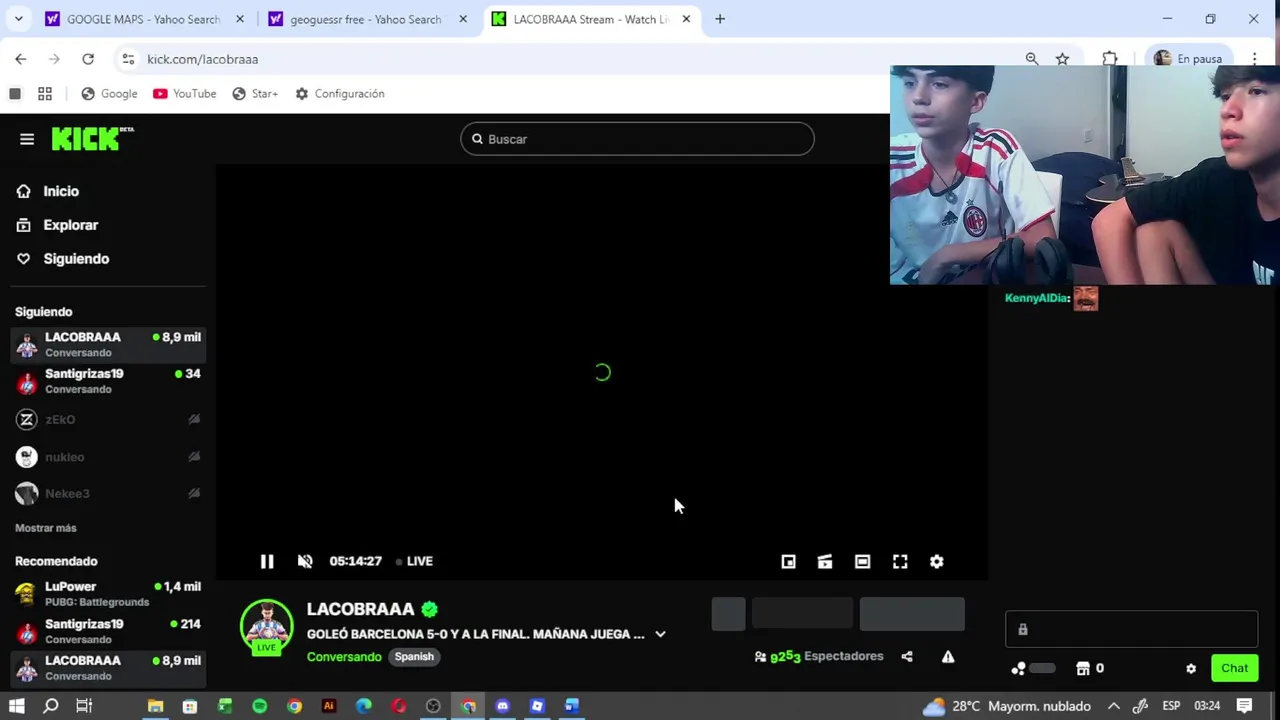Click the Spanish language tag

(x=414, y=657)
